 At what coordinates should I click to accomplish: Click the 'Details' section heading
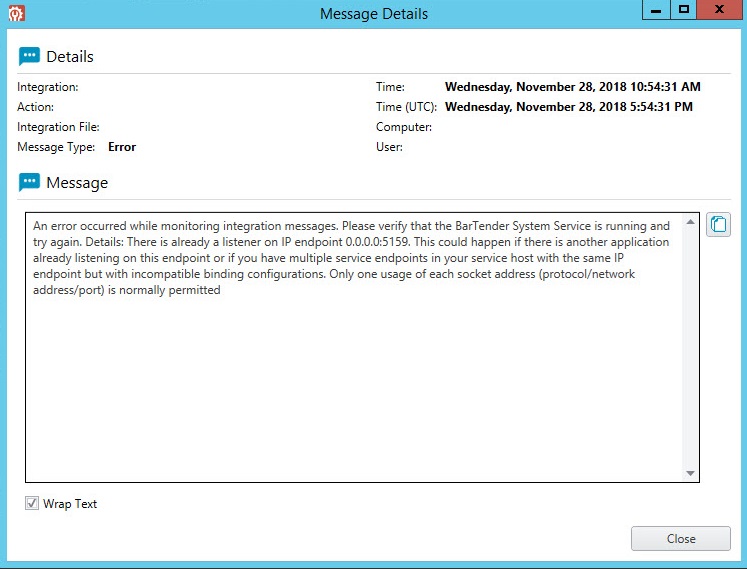(x=70, y=57)
